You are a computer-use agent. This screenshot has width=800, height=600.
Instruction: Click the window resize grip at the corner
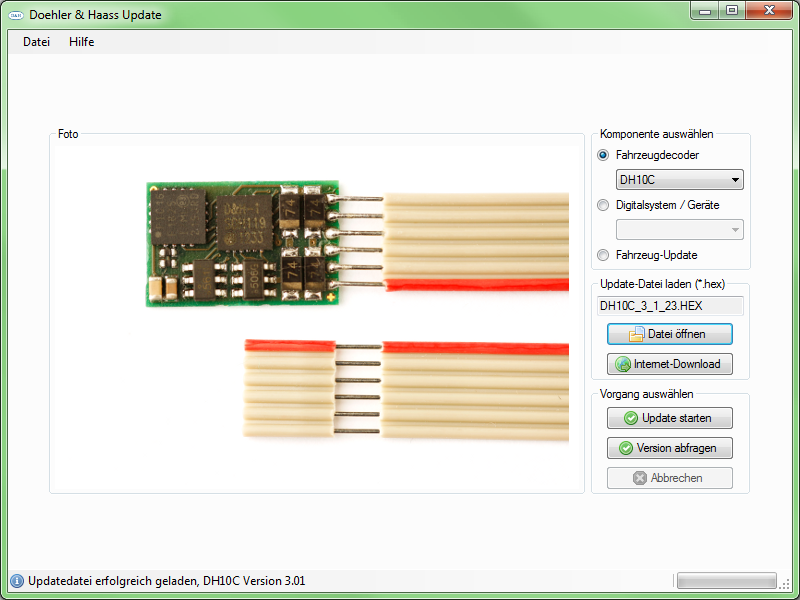tap(785, 584)
